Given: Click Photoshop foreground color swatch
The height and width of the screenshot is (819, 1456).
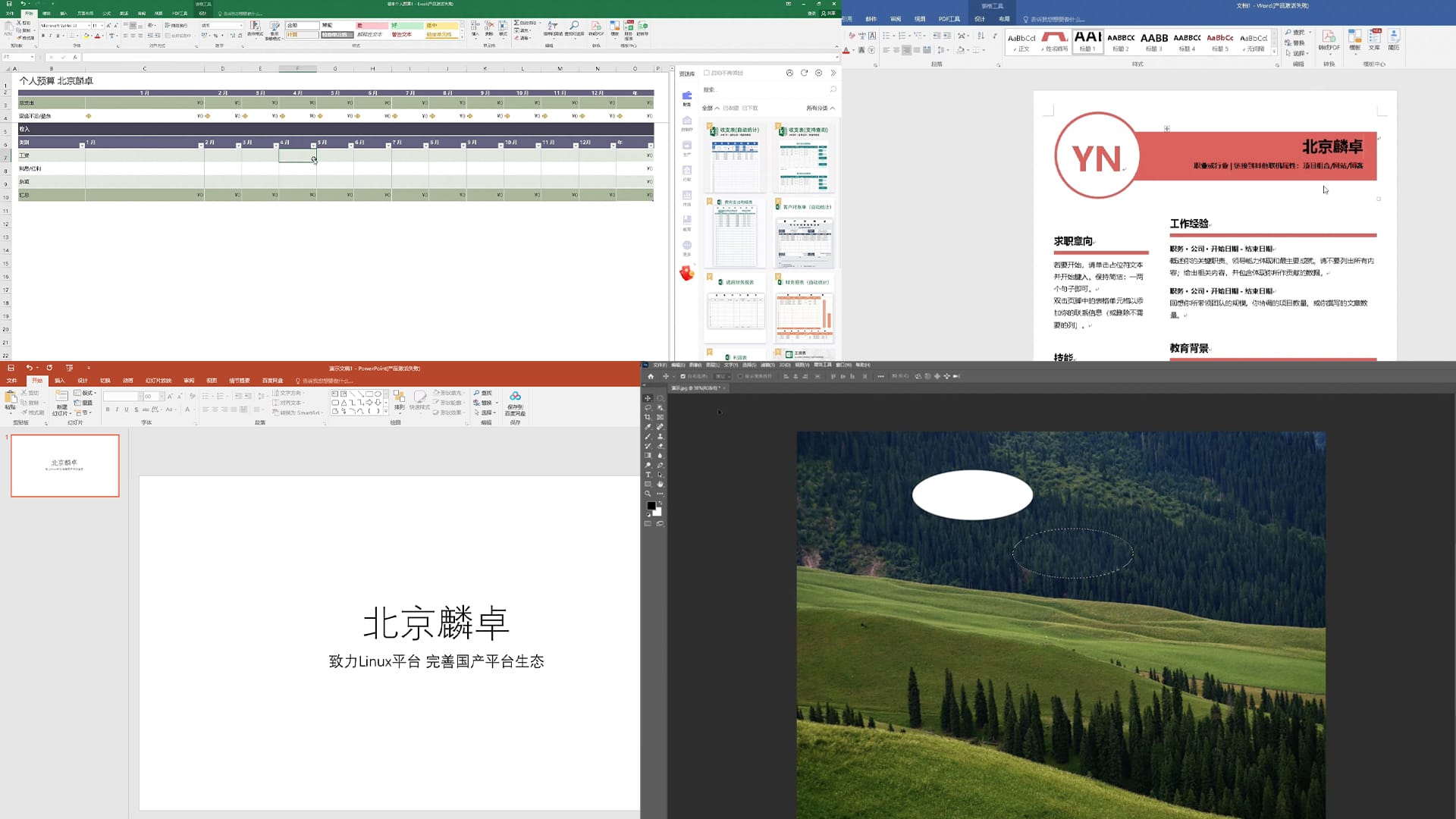Looking at the screenshot, I should pos(651,506).
